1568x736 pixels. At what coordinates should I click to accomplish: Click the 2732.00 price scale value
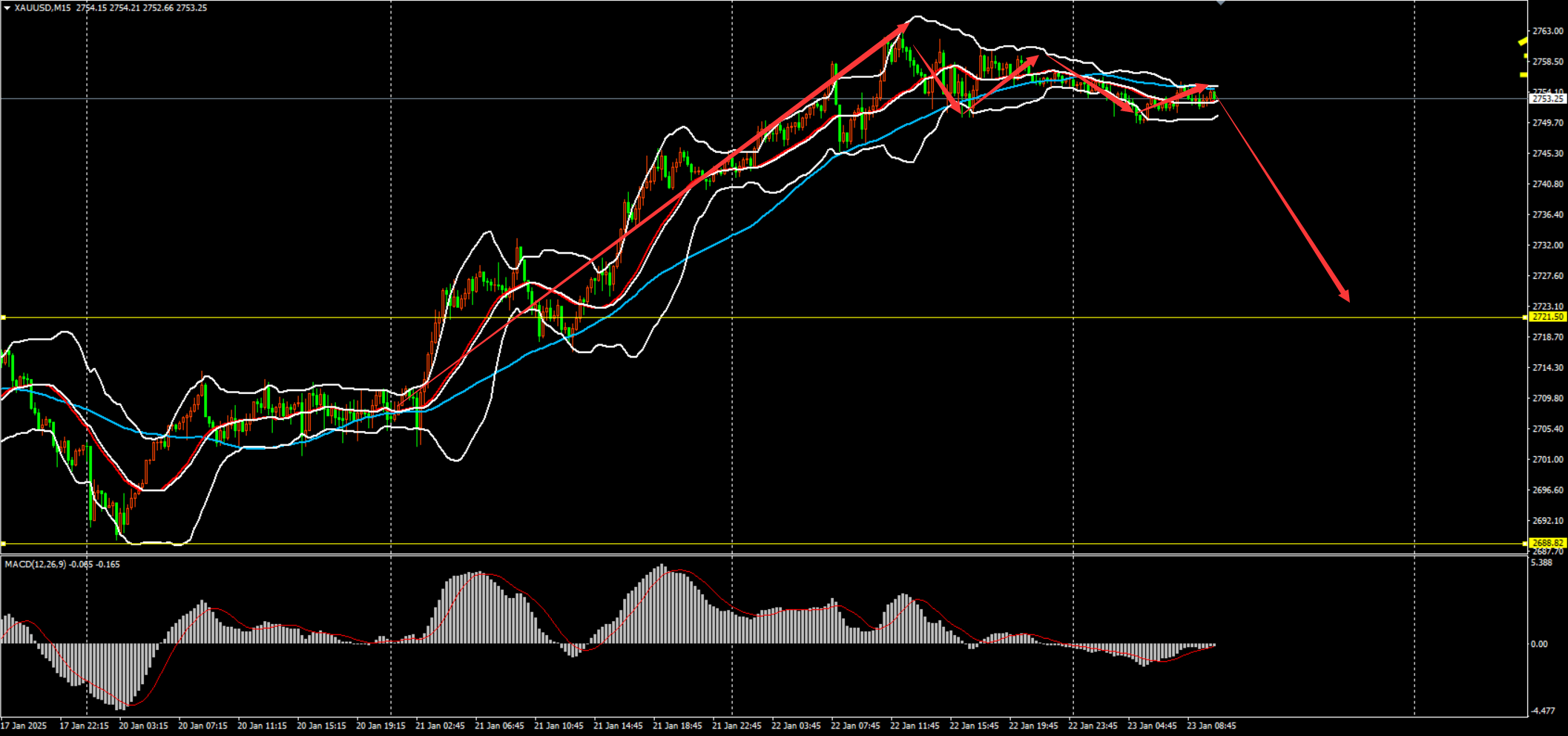1548,245
